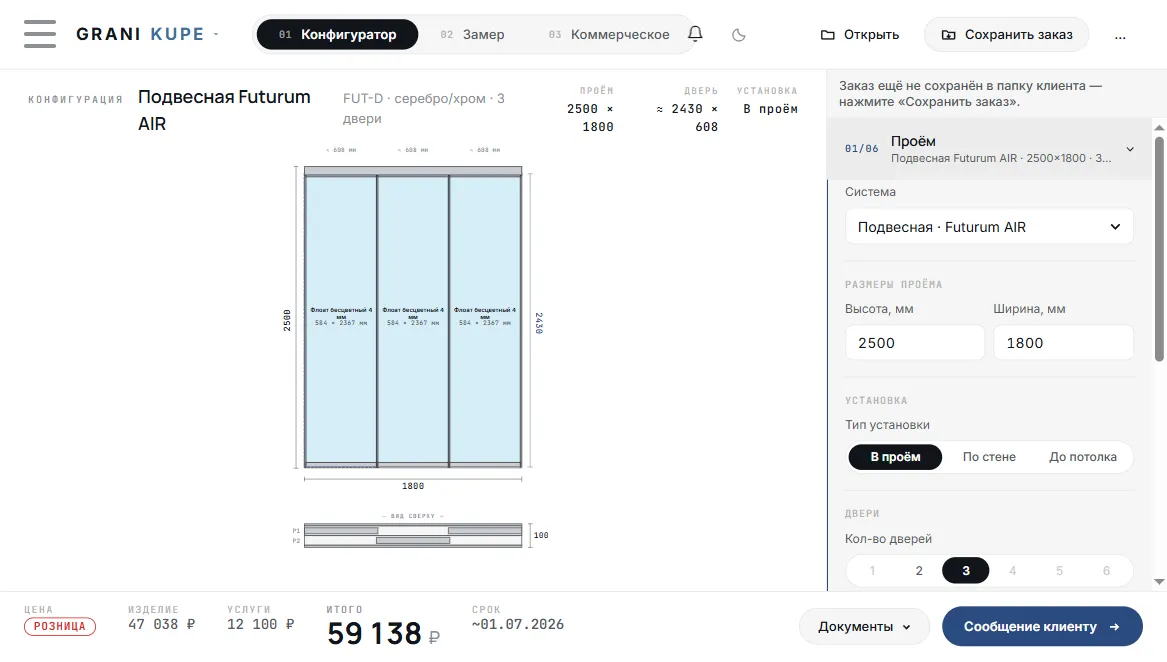Select the right door panel in drawing
Viewport: 1167px width, 662px height.
click(x=485, y=319)
